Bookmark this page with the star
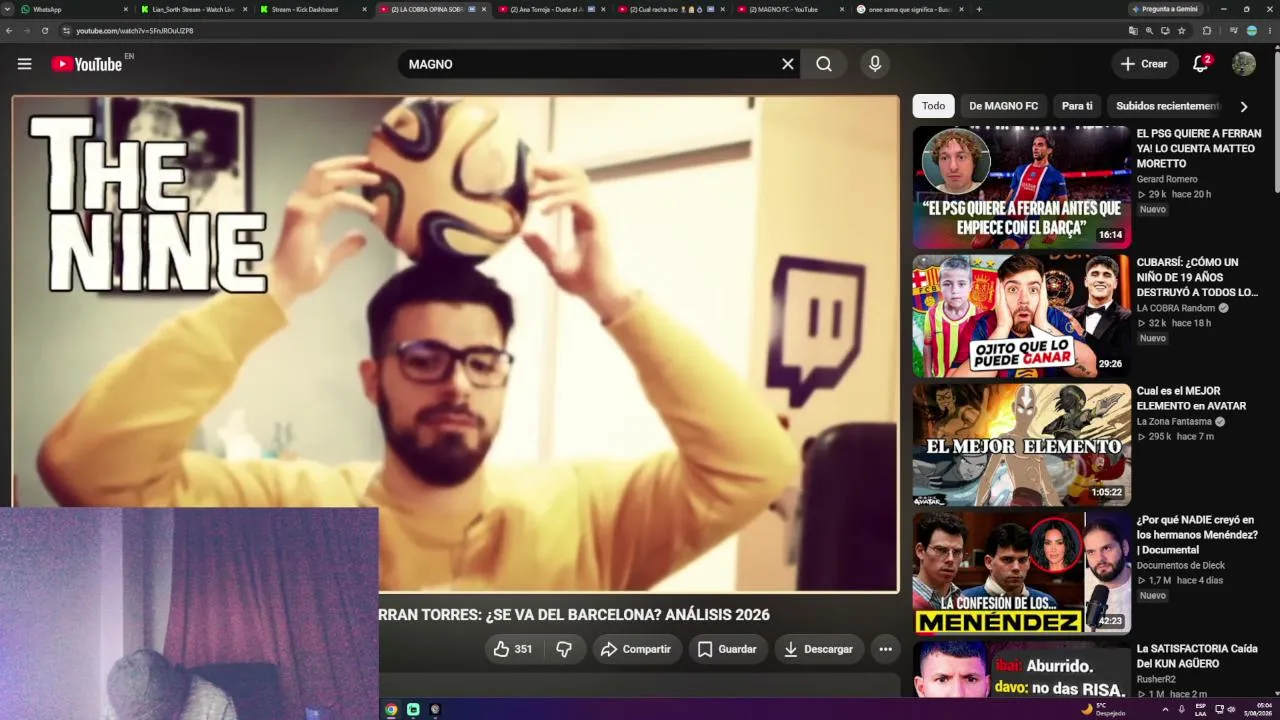Image resolution: width=1280 pixels, height=720 pixels. click(x=1182, y=31)
